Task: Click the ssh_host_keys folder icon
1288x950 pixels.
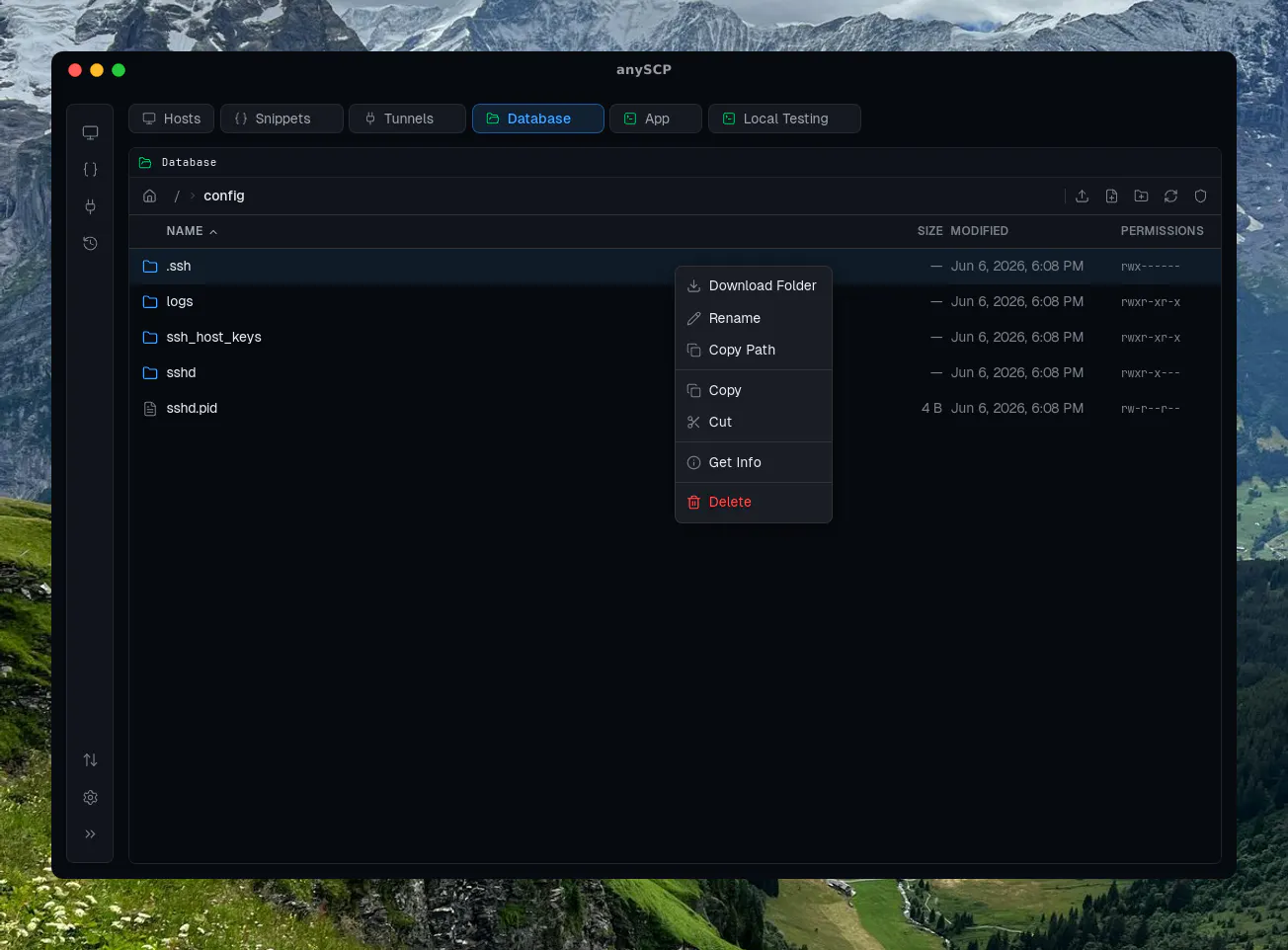Action: pos(150,338)
